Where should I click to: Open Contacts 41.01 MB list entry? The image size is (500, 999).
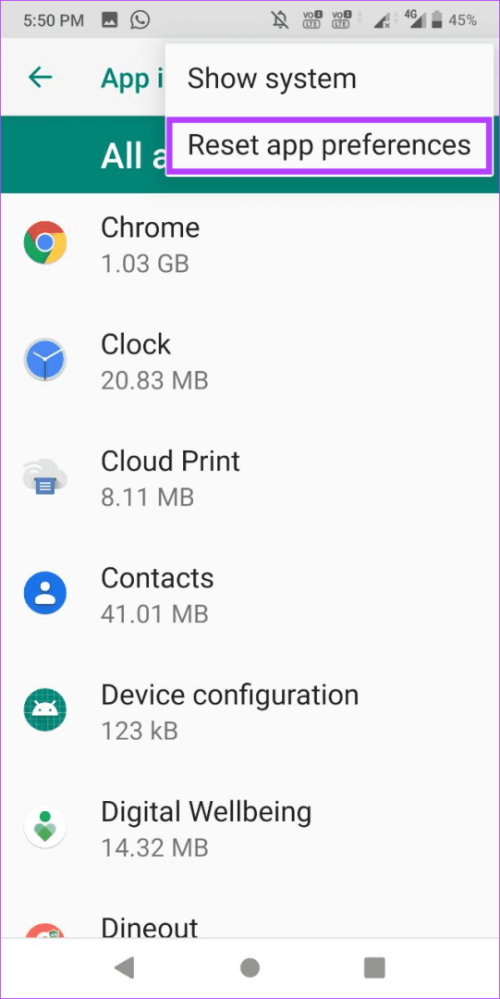(250, 595)
